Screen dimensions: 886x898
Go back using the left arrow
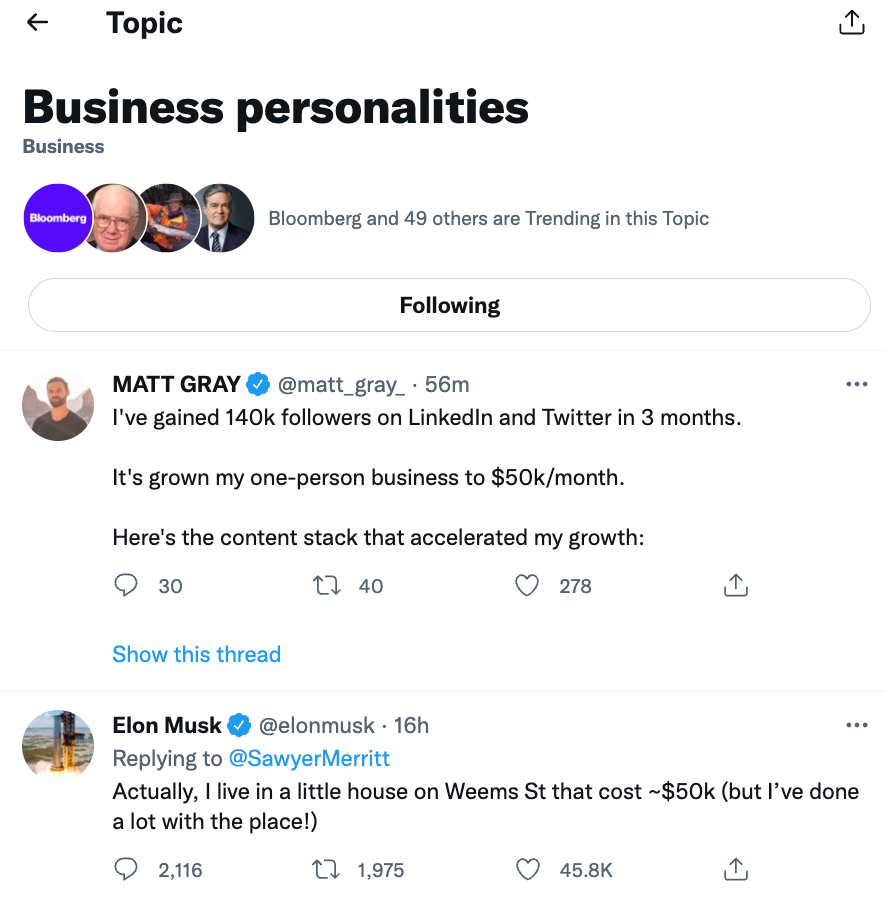(38, 22)
